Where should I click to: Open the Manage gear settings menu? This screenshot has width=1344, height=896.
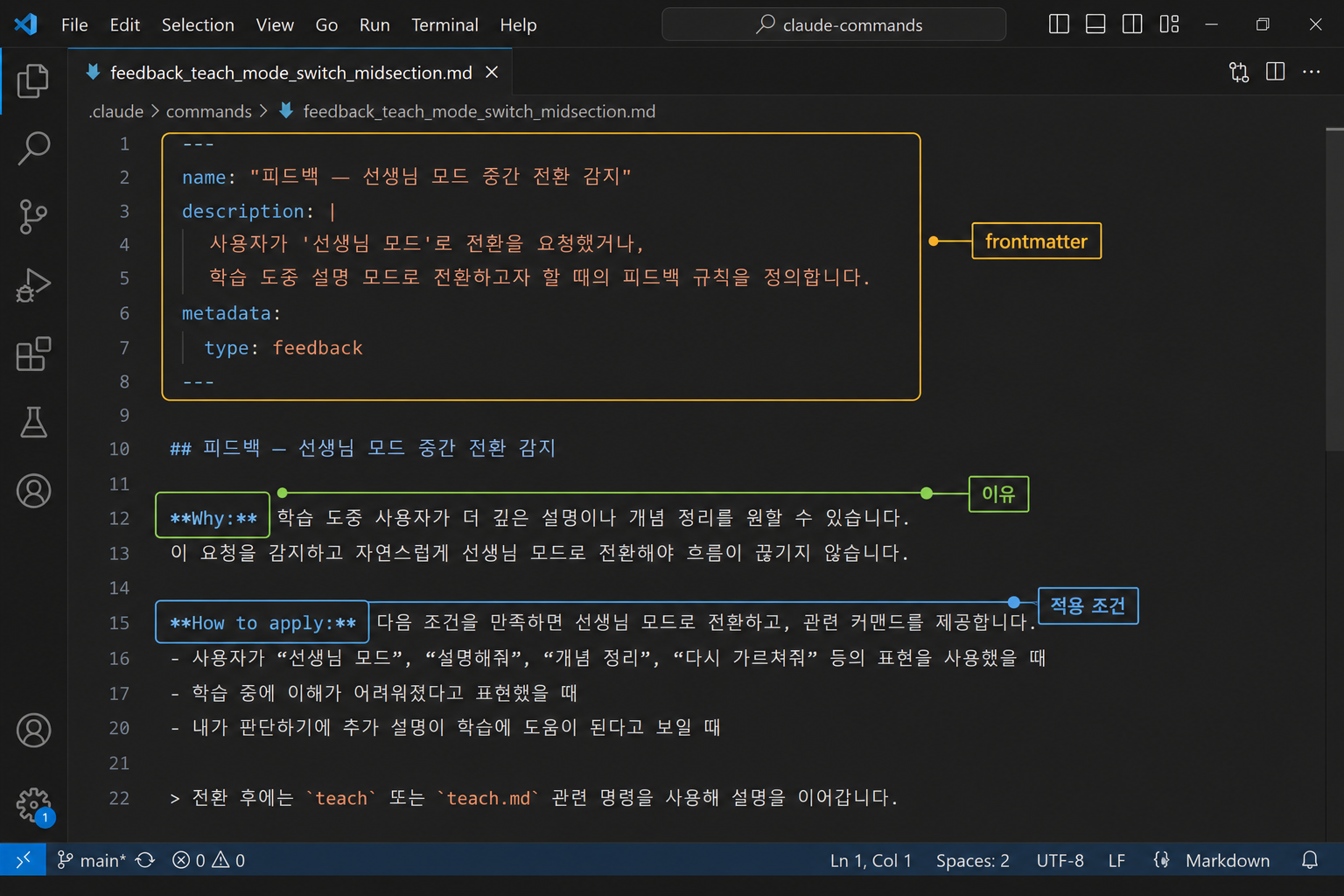(33, 805)
